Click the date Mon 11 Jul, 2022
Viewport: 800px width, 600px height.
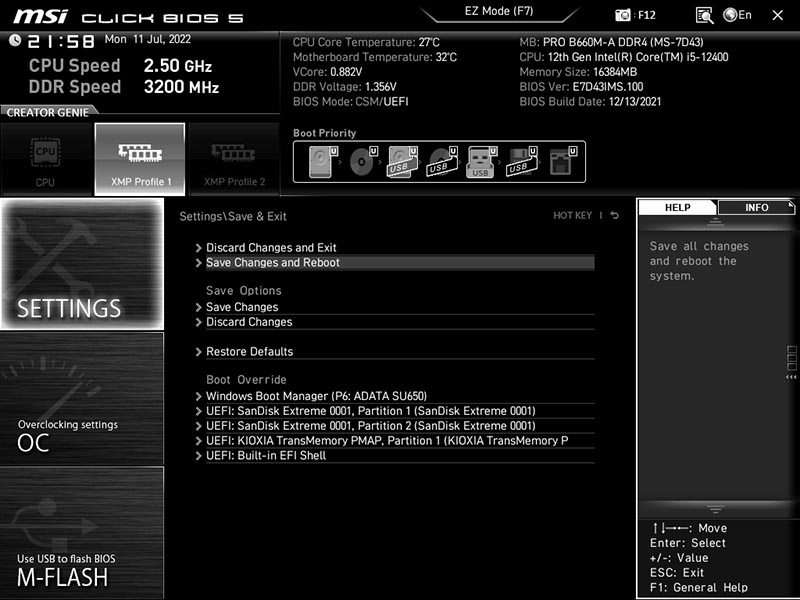[148, 39]
